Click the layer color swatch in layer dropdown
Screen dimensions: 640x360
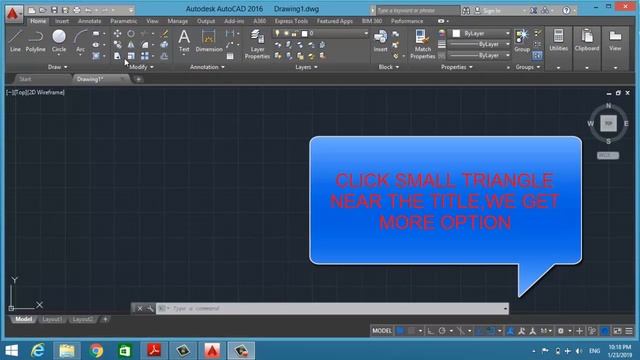tap(304, 33)
